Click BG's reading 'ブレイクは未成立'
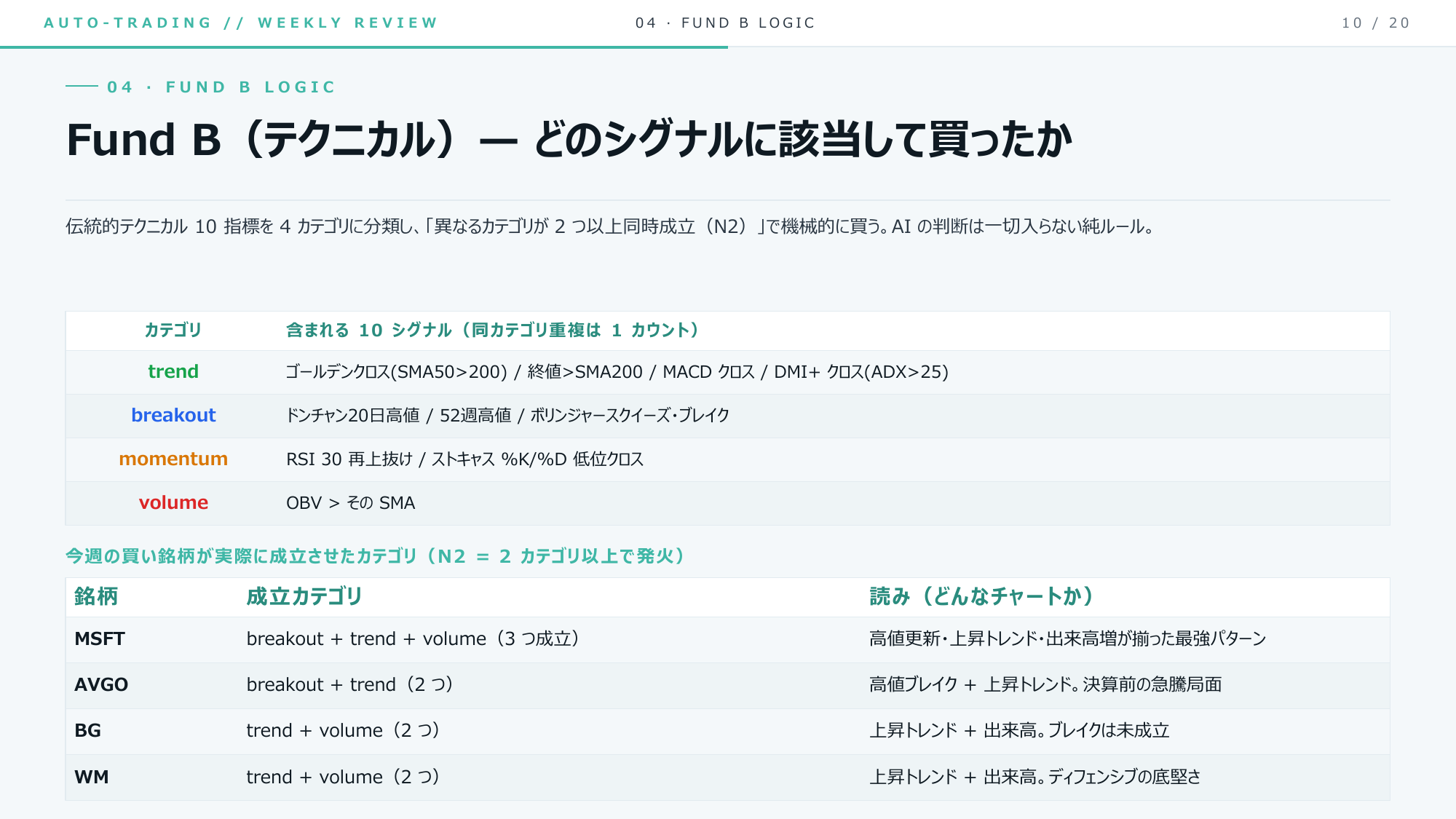Viewport: 1456px width, 819px height. point(1108,731)
